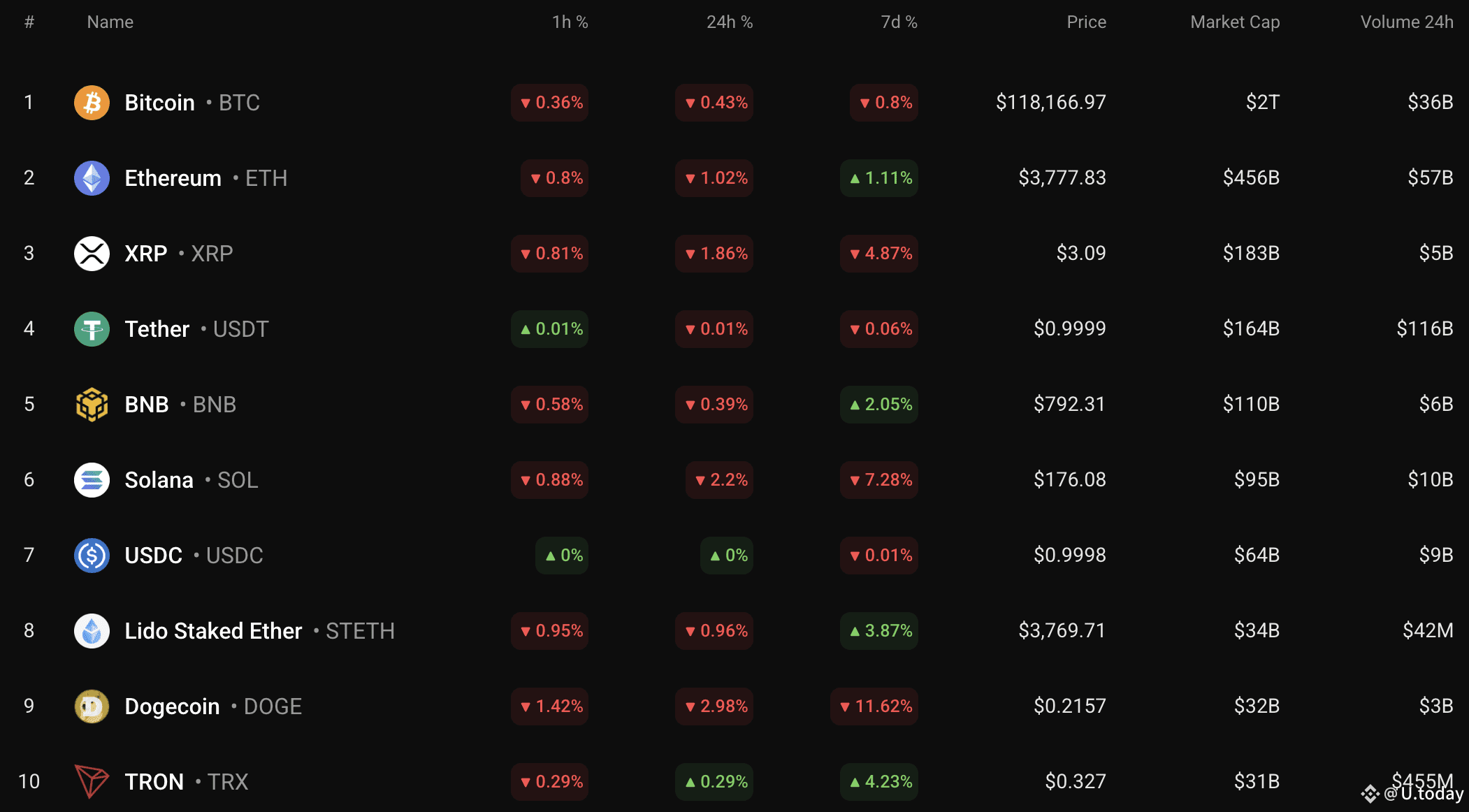Click the U.today watermark logo
The width and height of the screenshot is (1469, 812).
click(x=1412, y=794)
